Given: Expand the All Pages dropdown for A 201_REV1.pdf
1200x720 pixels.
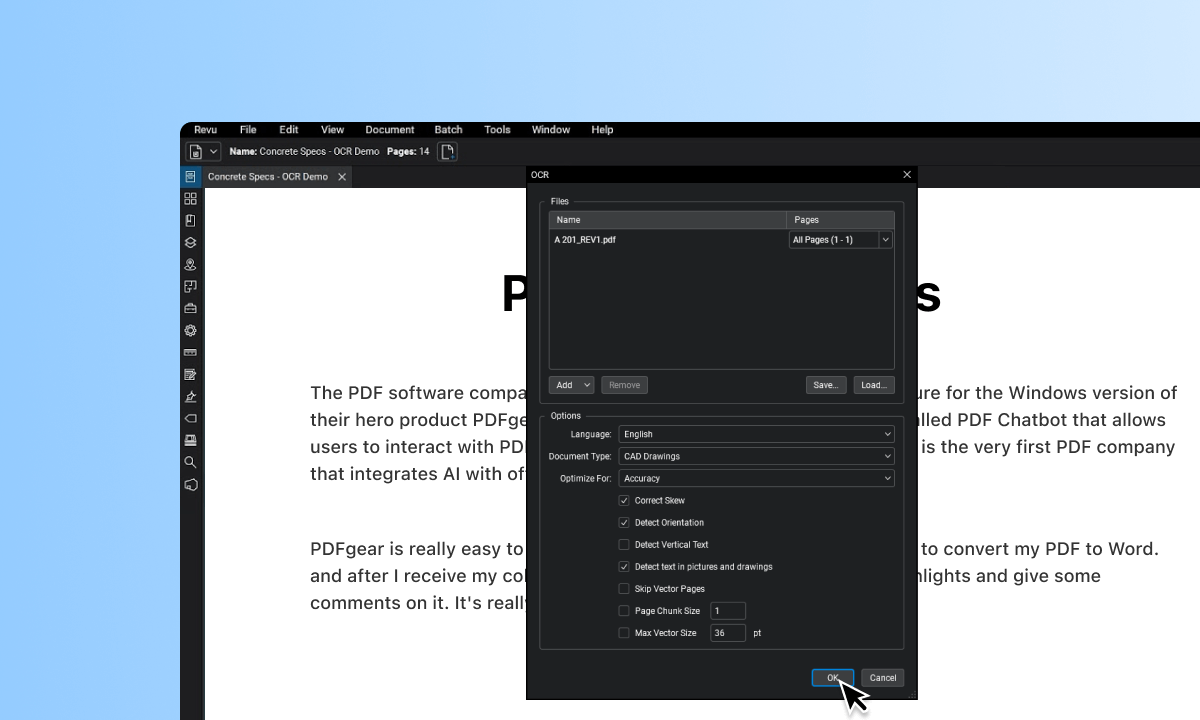Looking at the screenshot, I should (x=885, y=239).
